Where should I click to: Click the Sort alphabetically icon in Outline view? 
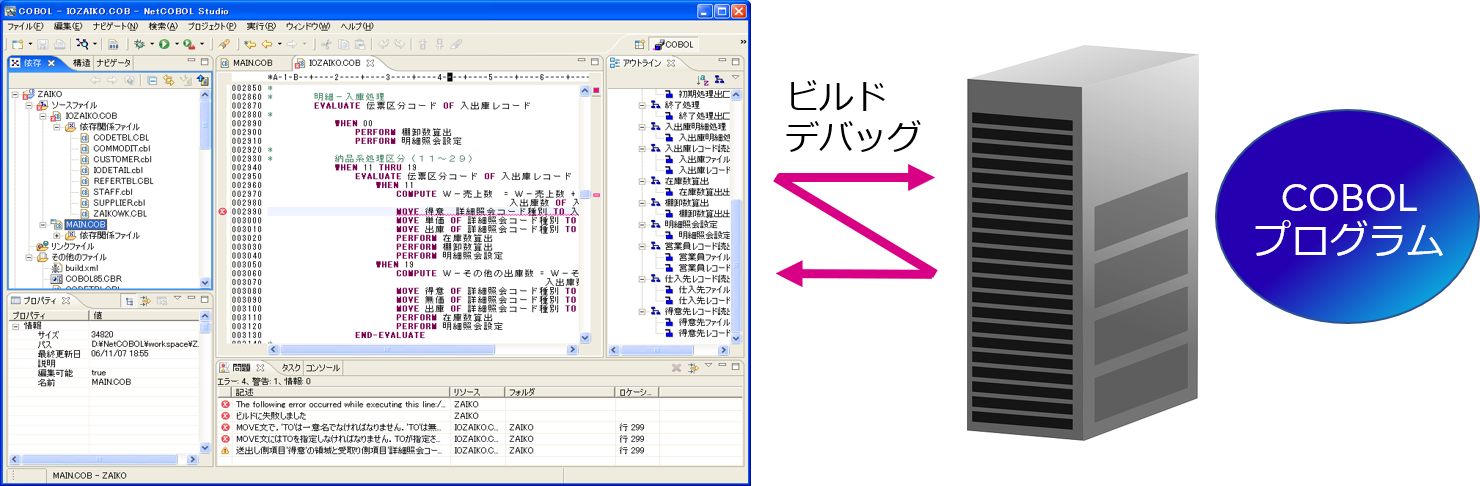[703, 79]
